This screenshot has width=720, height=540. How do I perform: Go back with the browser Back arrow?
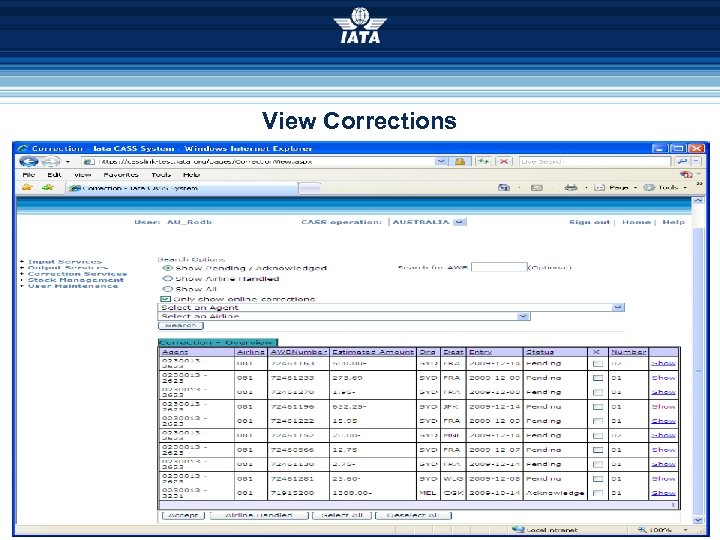(x=28, y=162)
